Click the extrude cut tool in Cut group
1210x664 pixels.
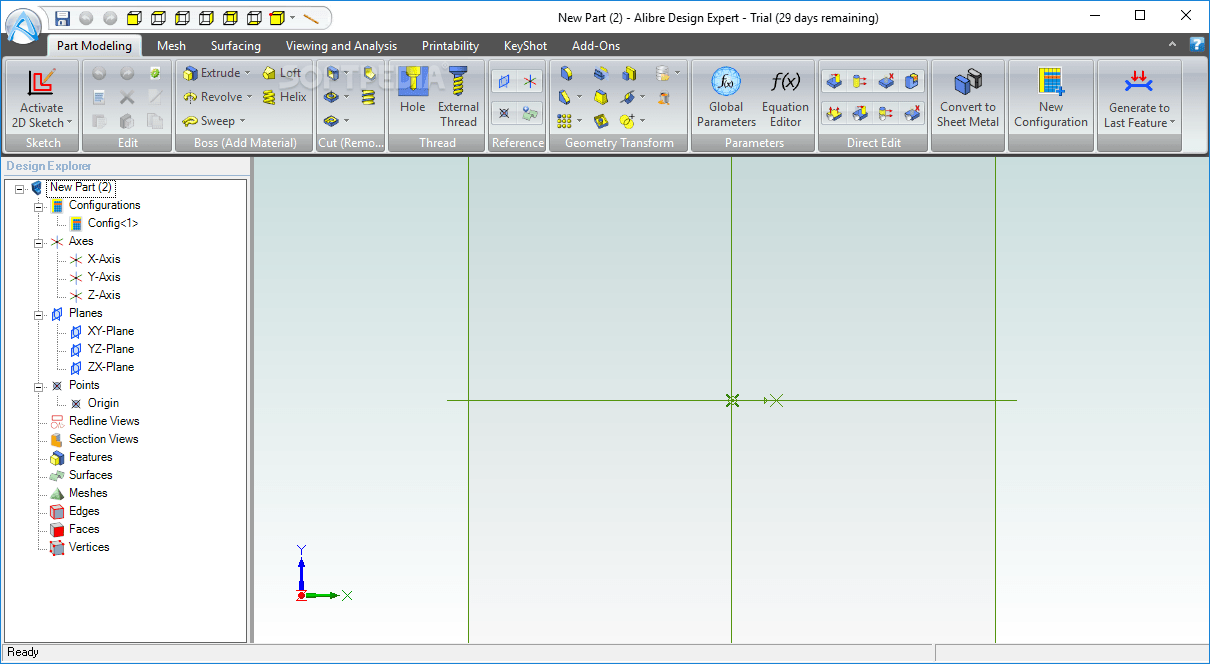[x=333, y=73]
